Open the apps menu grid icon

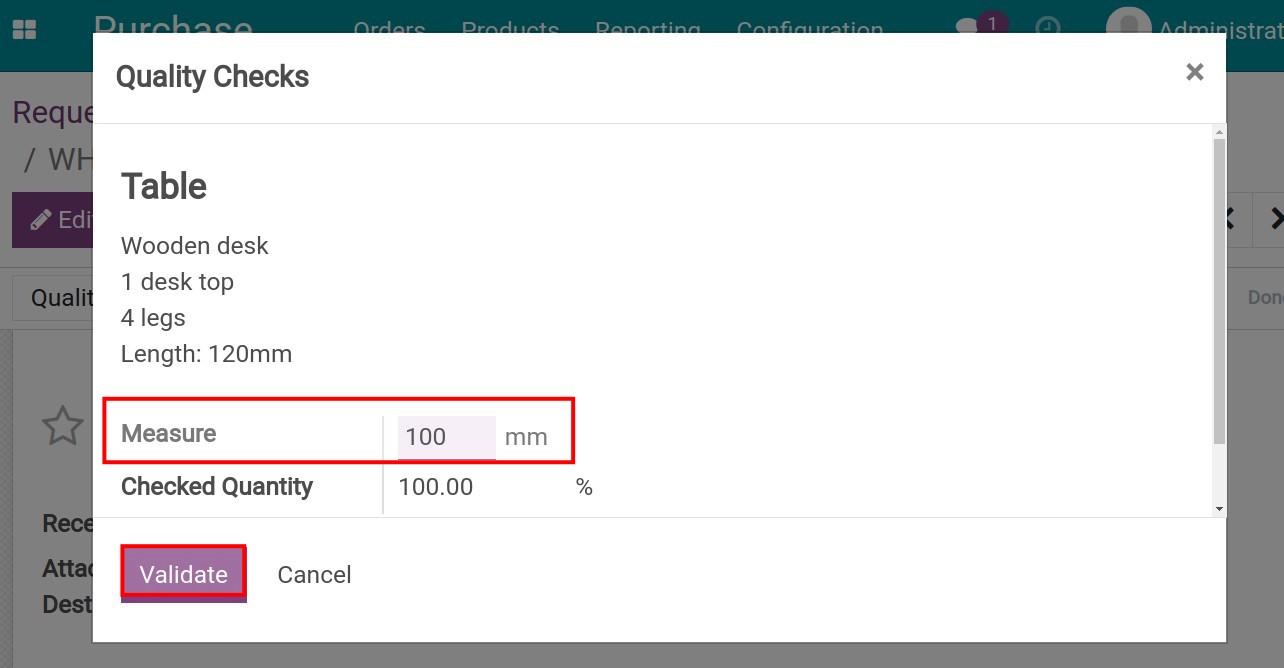[25, 27]
